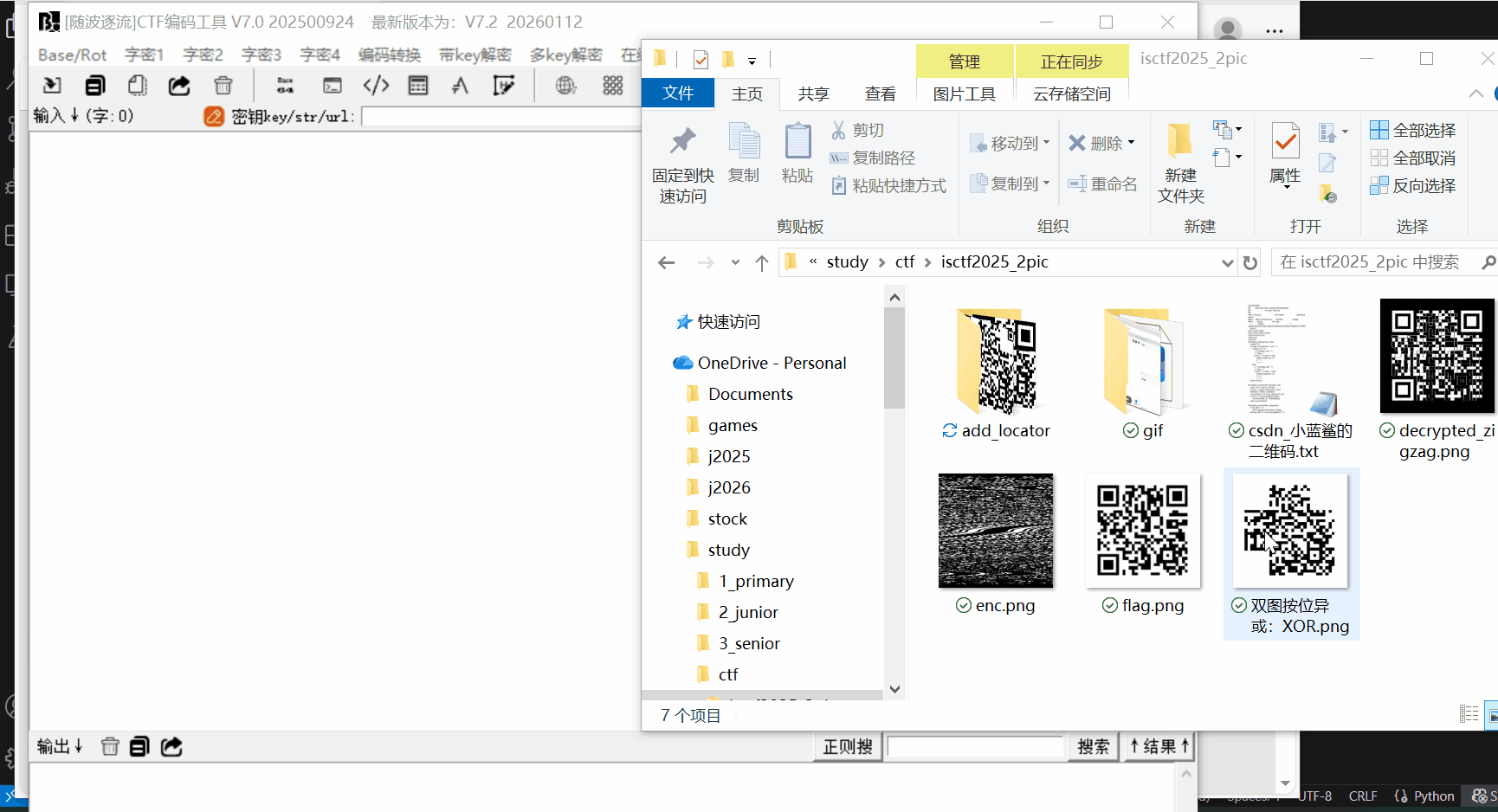1498x812 pixels.
Task: Open the table calculator icon in CTF toolbar
Action: 418,85
